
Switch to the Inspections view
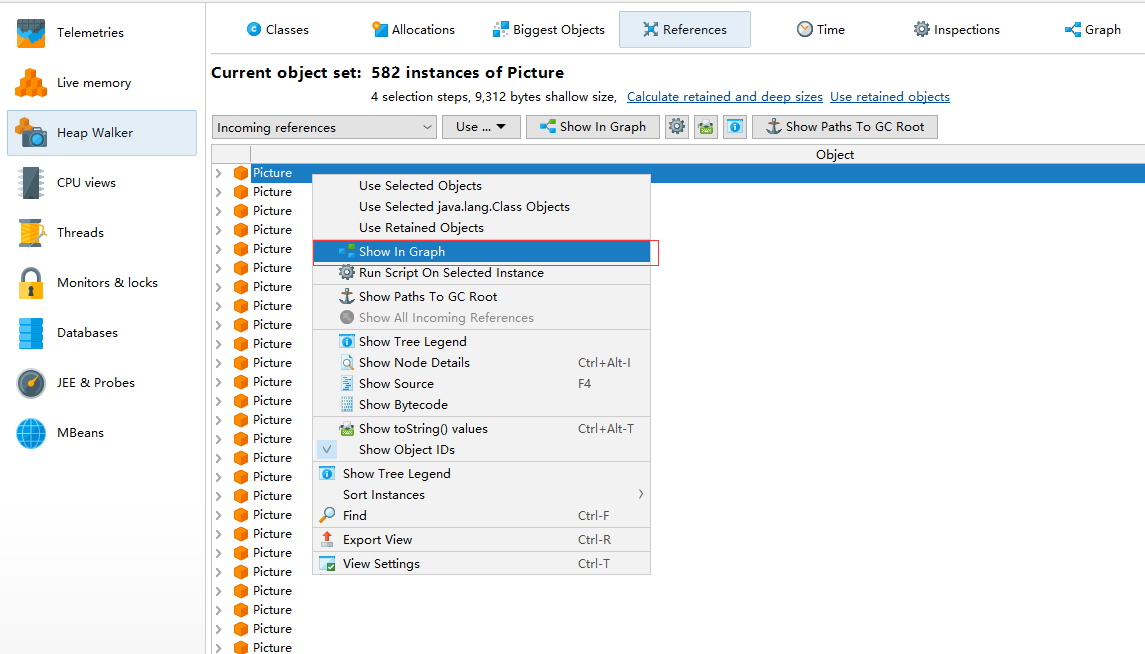tap(957, 30)
